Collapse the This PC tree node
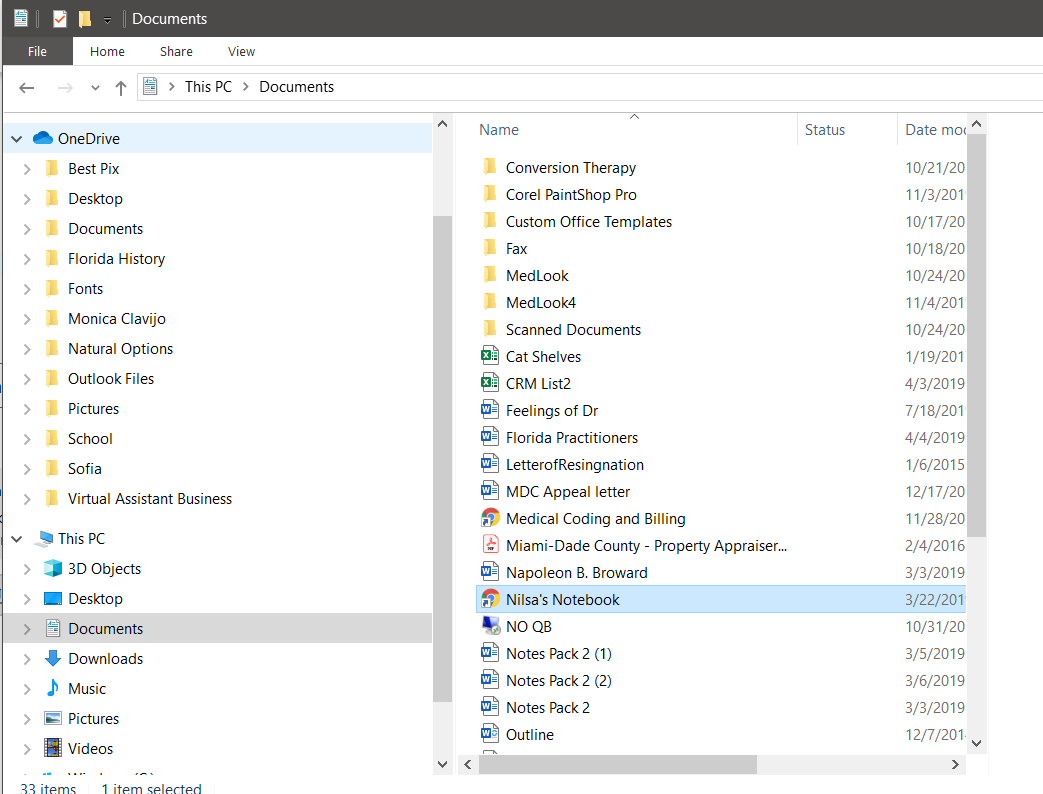Viewport: 1043px width, 794px height. point(17,539)
